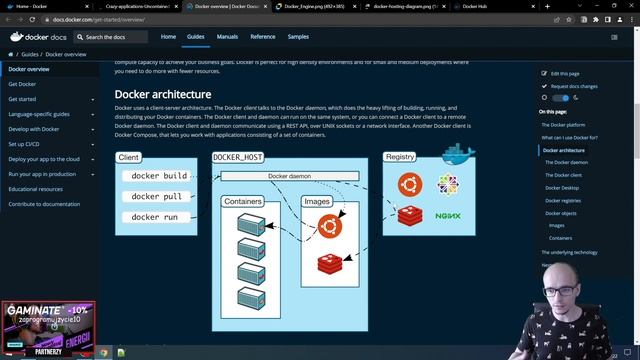Screen dimensions: 640x360
Task: Switch to the Docker Hub browser tab
Action: pos(494,7)
